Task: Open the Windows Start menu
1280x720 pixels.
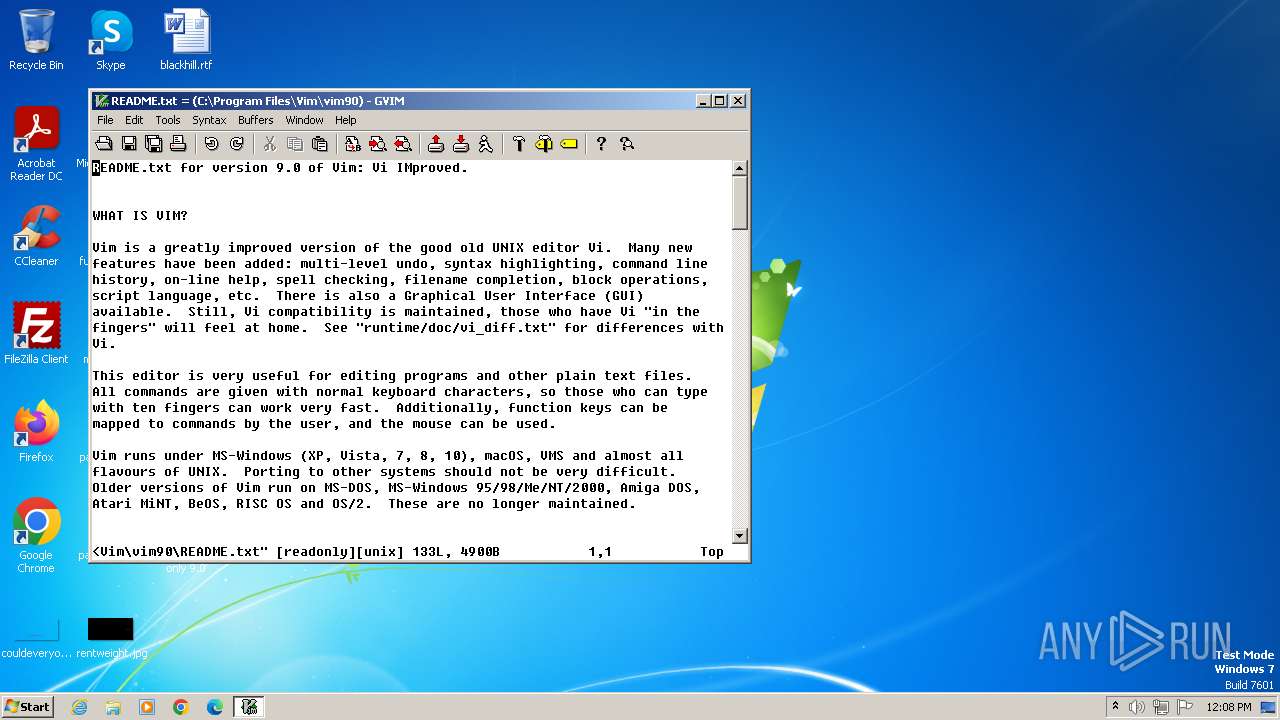Action: pyautogui.click(x=28, y=707)
